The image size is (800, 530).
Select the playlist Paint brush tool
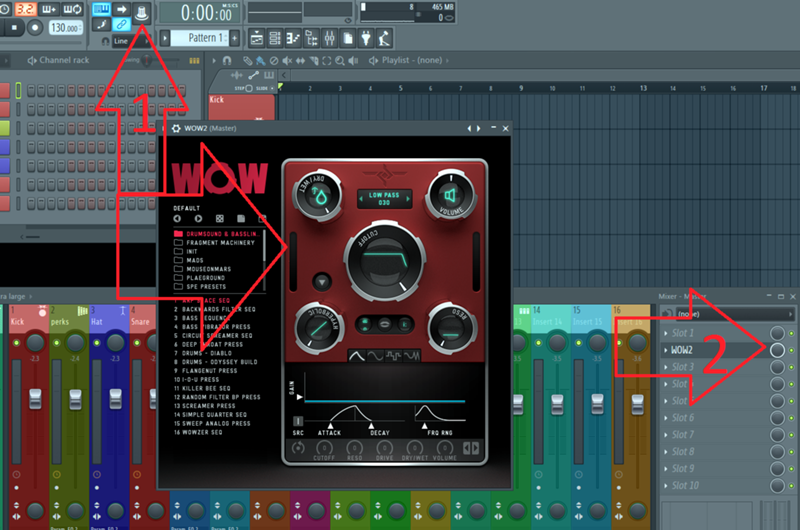(260, 61)
